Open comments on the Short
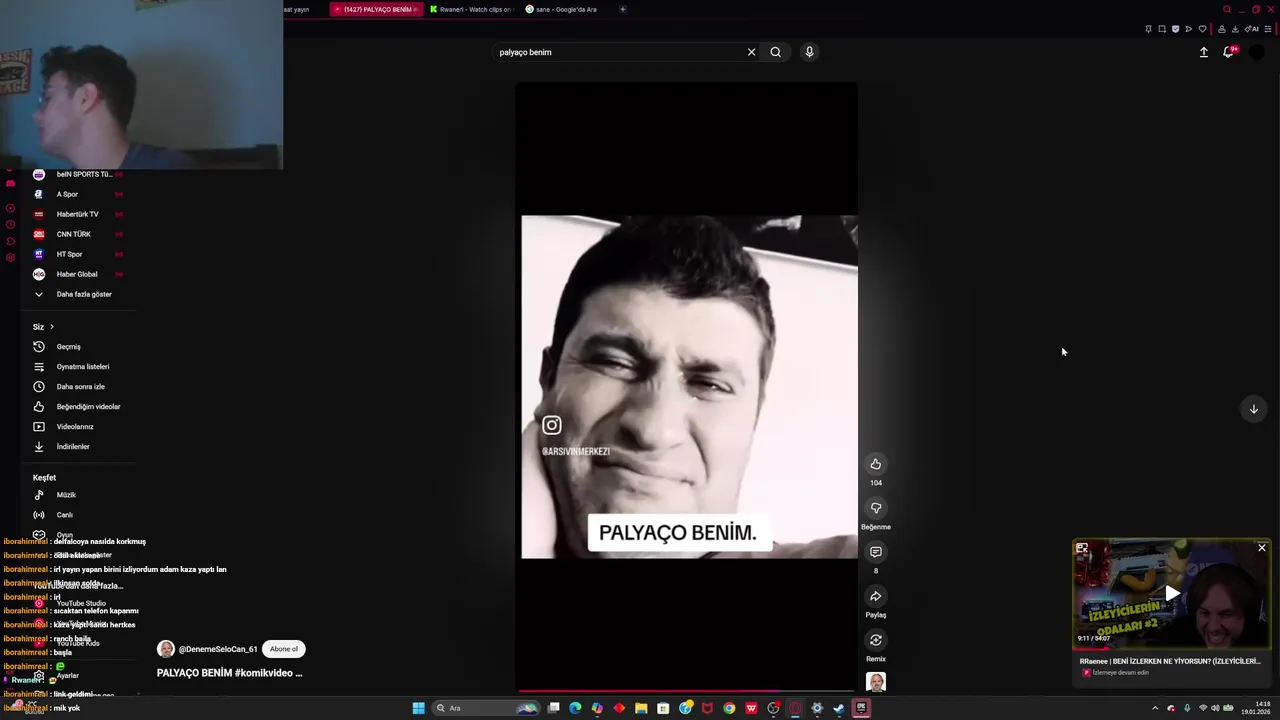This screenshot has height=720, width=1280. click(x=875, y=552)
